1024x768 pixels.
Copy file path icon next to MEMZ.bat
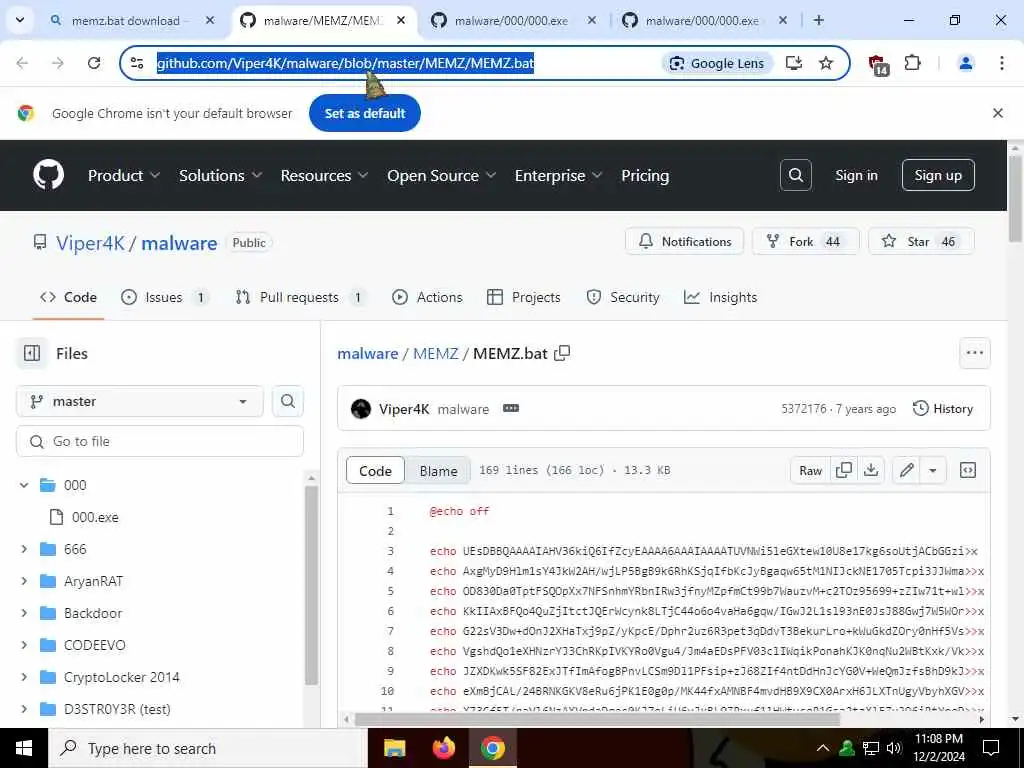[562, 353]
